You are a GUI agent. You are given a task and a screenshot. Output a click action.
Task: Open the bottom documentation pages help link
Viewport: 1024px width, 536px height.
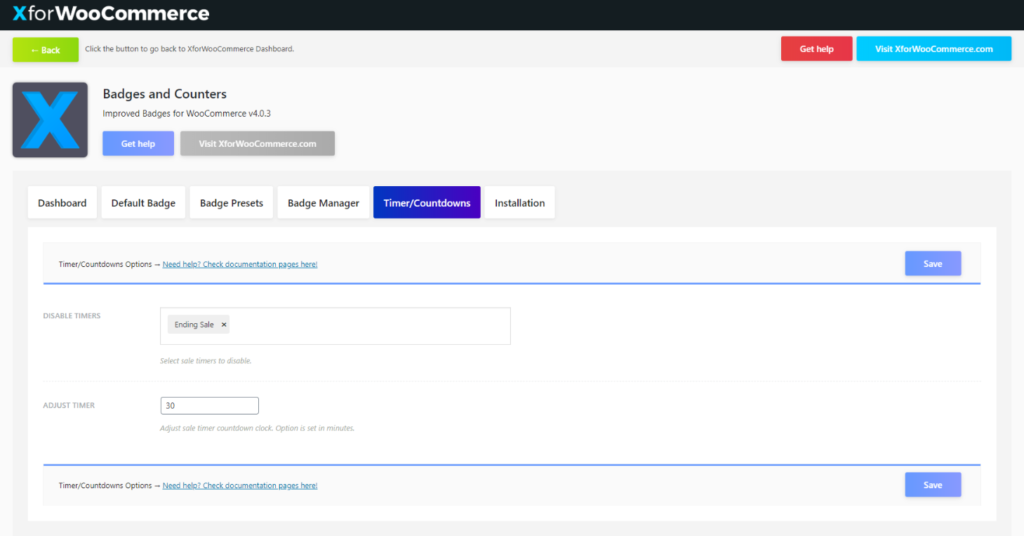(x=240, y=486)
